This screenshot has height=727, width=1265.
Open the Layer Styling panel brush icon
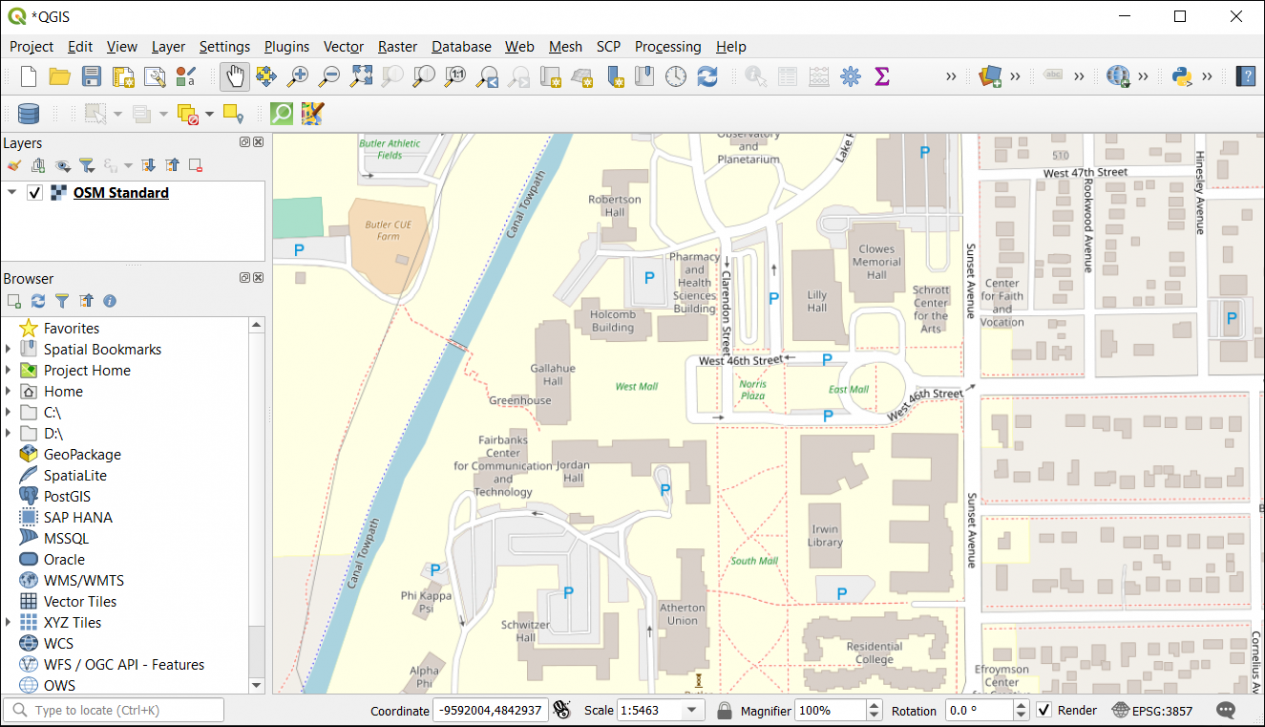(x=13, y=166)
